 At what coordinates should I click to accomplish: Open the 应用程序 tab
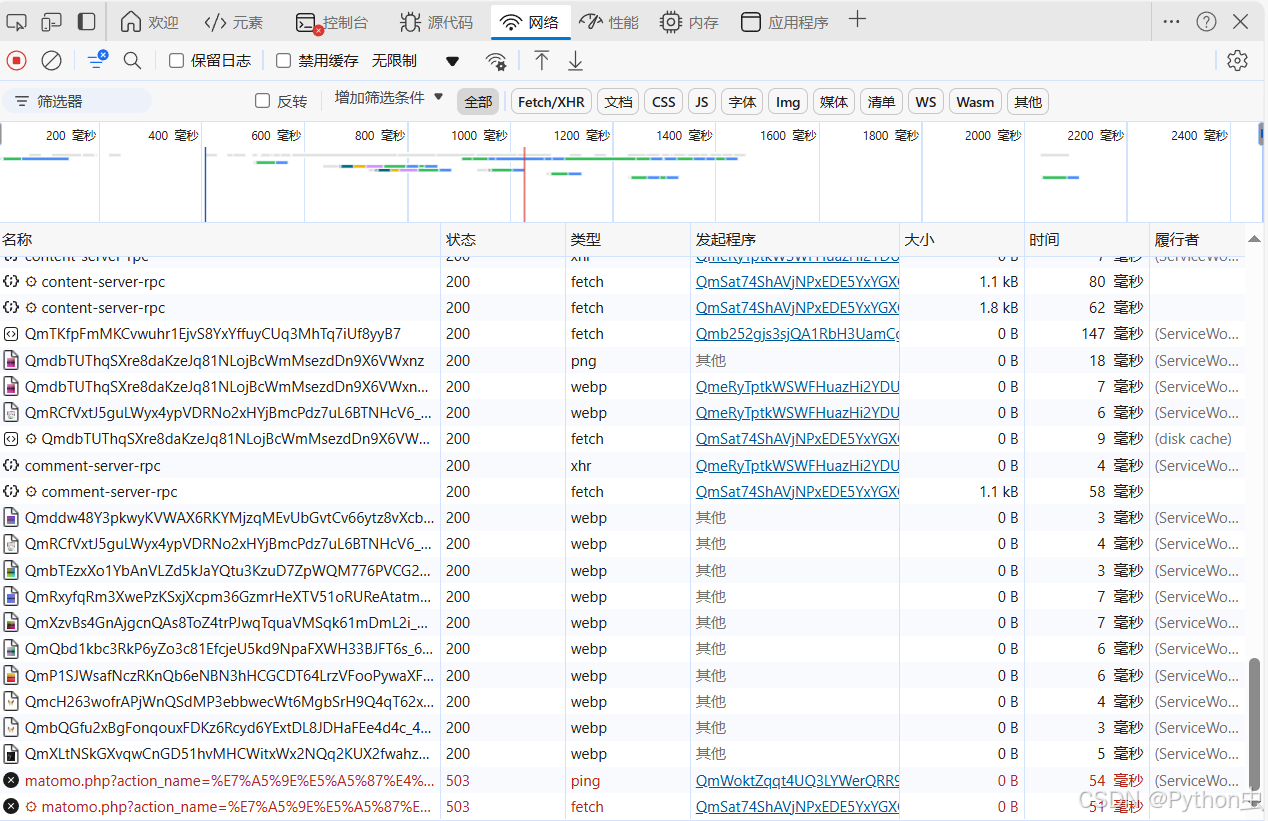(785, 22)
